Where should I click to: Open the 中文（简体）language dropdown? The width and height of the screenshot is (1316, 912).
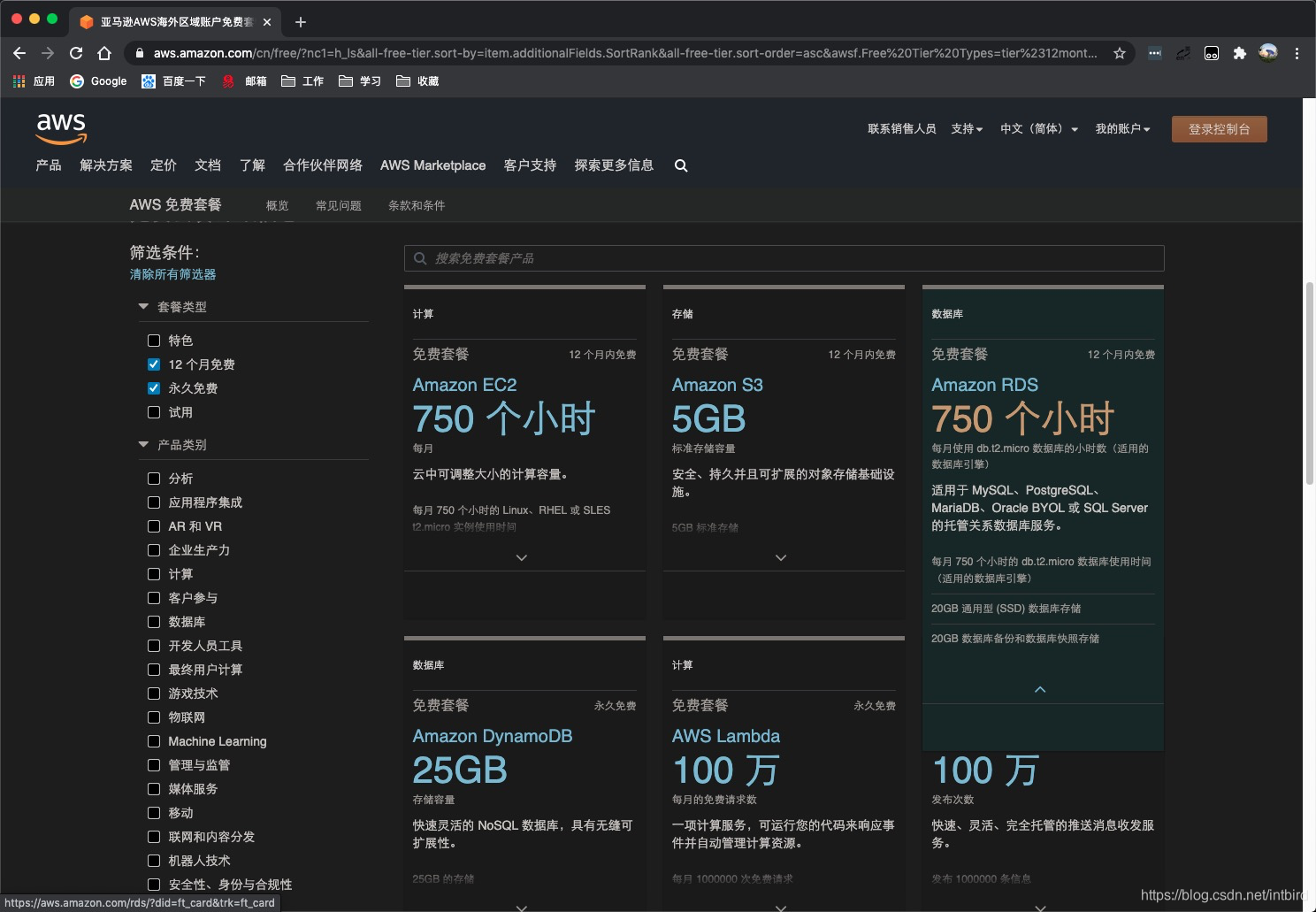[x=1039, y=129]
